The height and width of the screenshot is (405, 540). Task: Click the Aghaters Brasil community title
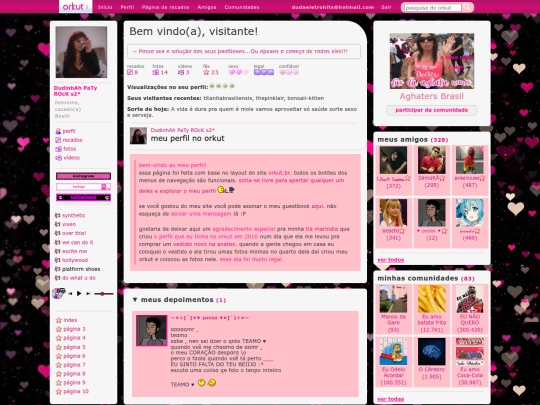(432, 96)
